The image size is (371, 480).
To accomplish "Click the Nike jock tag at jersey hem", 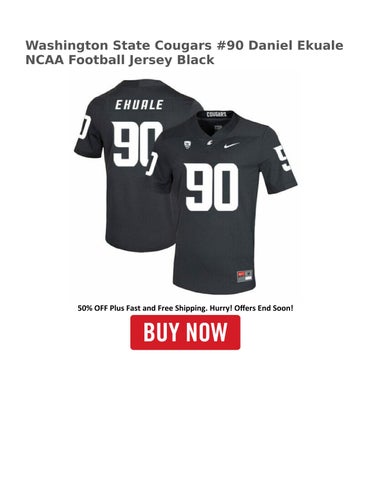I will [x=245, y=276].
